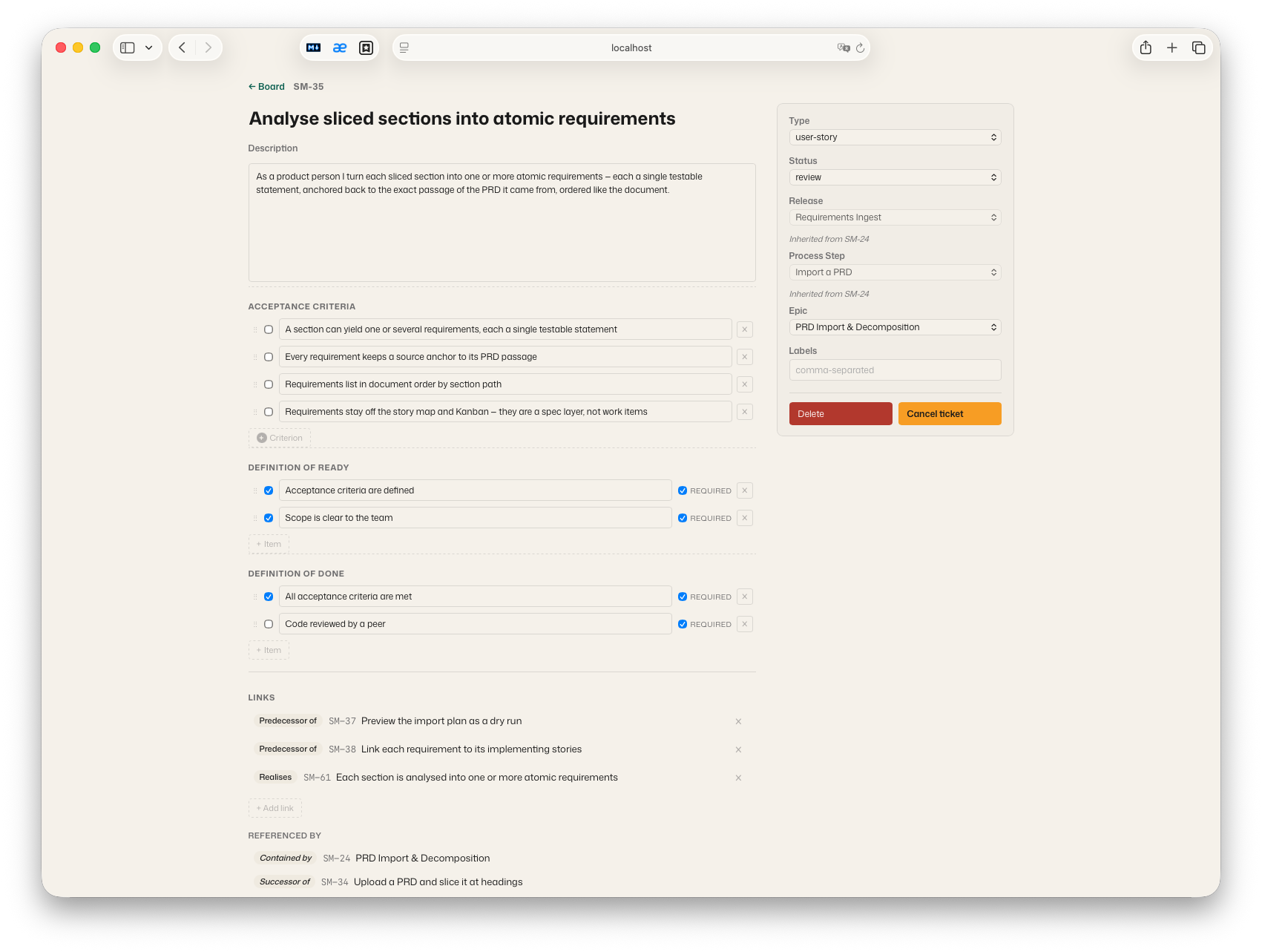Uncheck 'All acceptance criteria are met'
Image resolution: width=1262 pixels, height=952 pixels.
click(269, 597)
